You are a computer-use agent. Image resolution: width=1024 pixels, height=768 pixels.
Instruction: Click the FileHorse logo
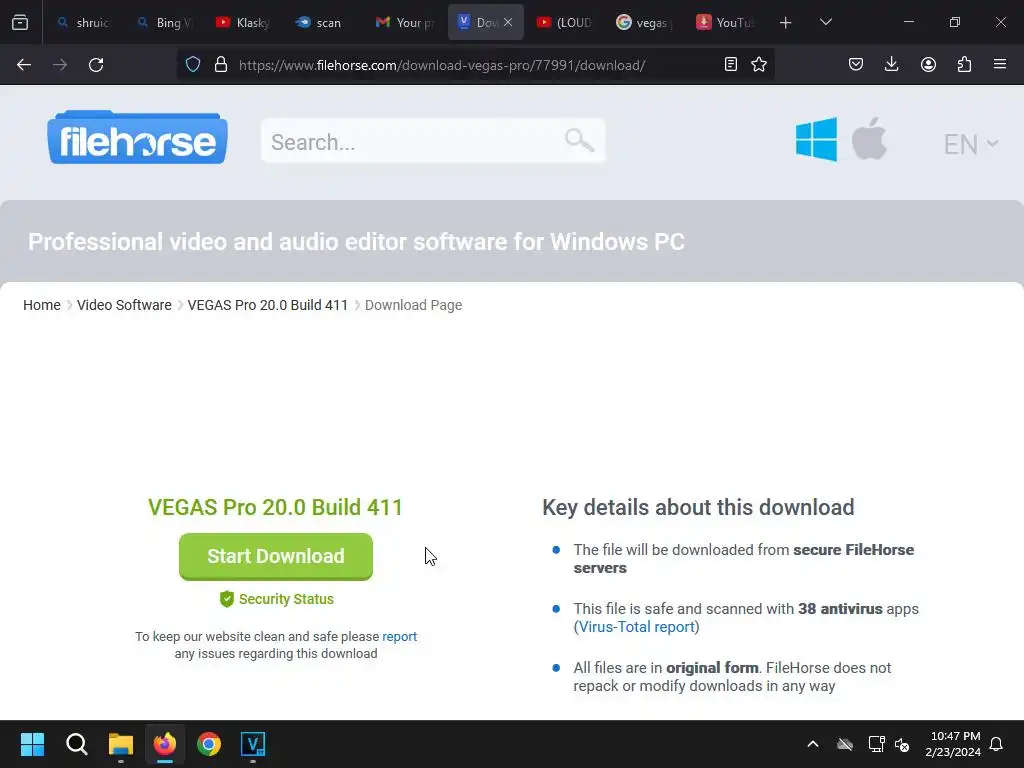(137, 137)
